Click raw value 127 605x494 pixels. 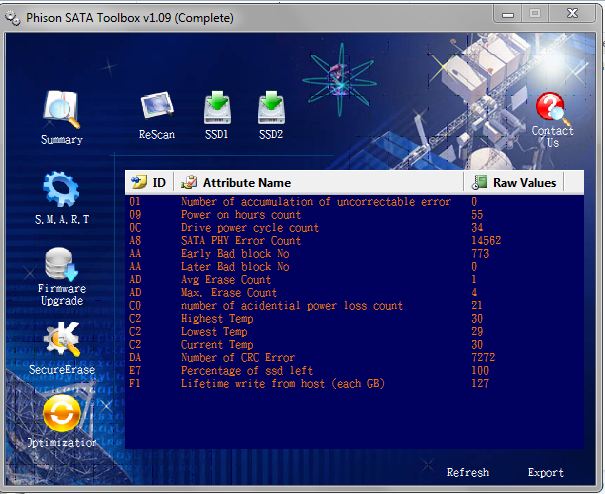(x=480, y=384)
